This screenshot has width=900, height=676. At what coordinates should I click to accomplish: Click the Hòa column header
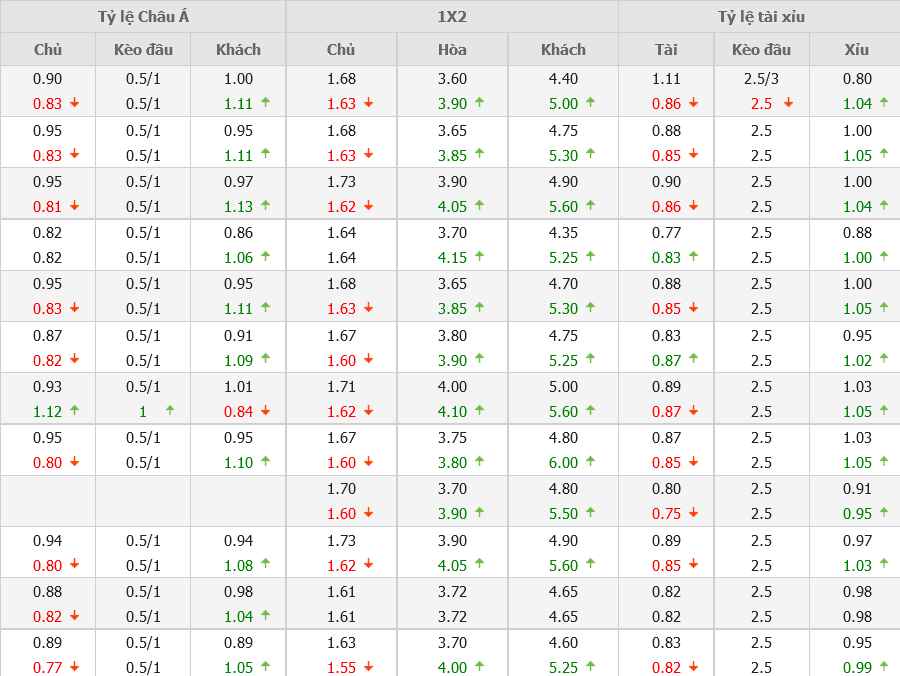coord(452,49)
